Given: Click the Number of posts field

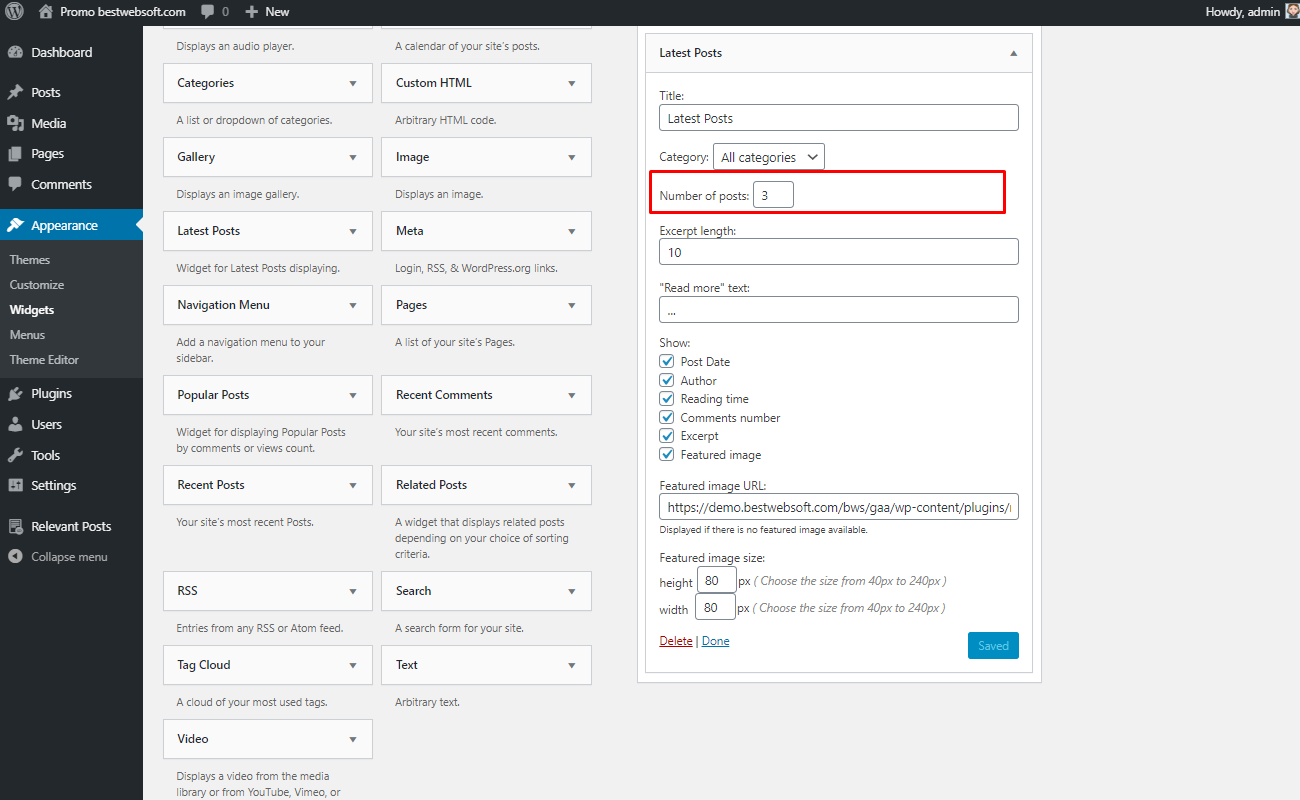Looking at the screenshot, I should 773,195.
